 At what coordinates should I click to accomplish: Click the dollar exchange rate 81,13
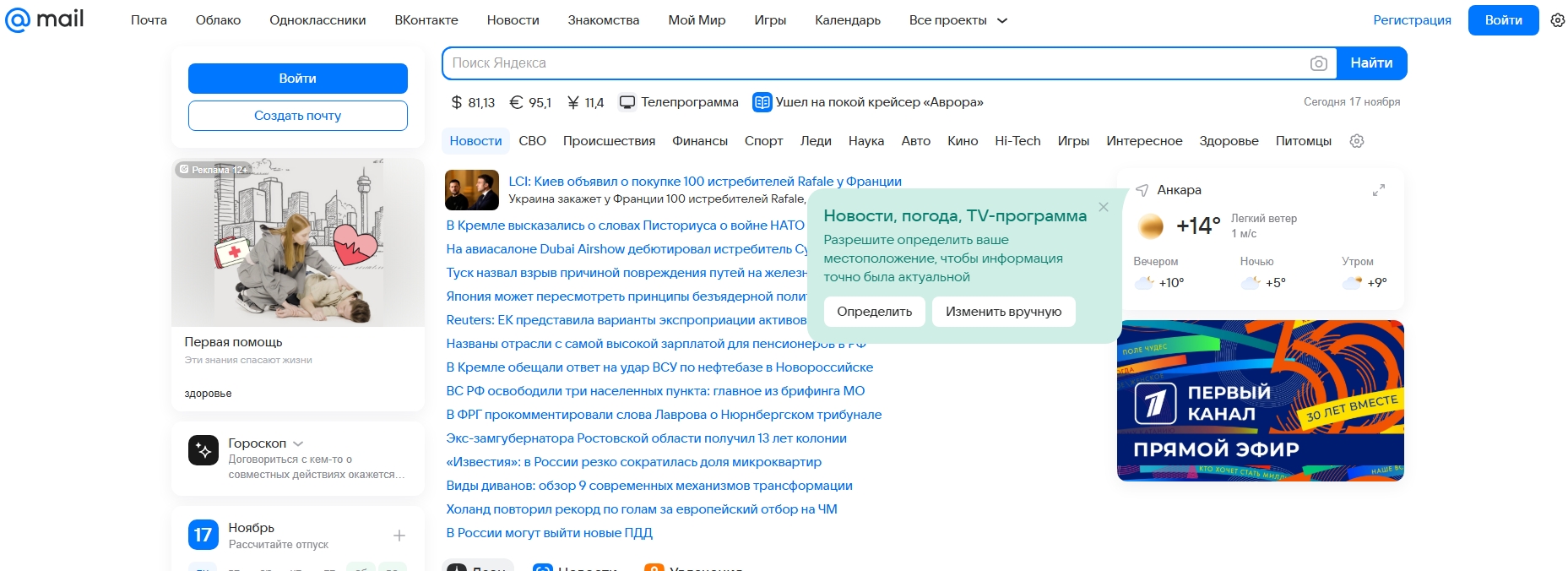point(473,102)
